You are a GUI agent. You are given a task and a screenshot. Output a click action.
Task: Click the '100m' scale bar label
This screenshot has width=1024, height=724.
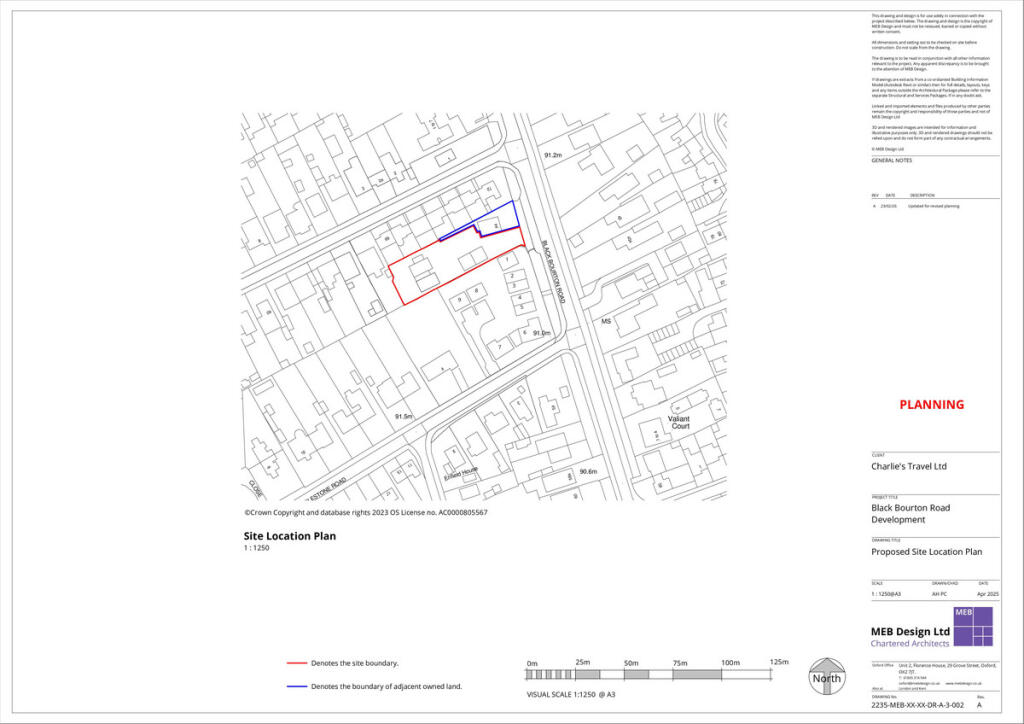point(730,663)
